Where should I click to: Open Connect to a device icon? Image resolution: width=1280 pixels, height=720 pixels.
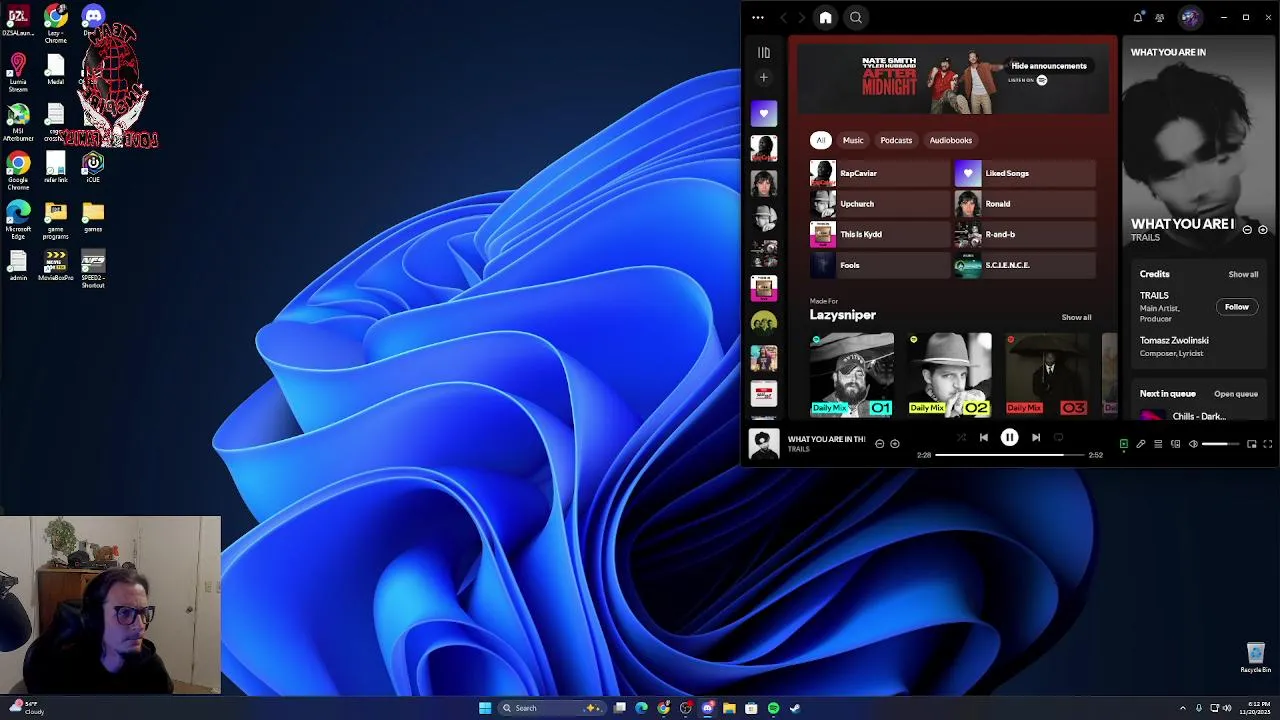pos(1176,444)
